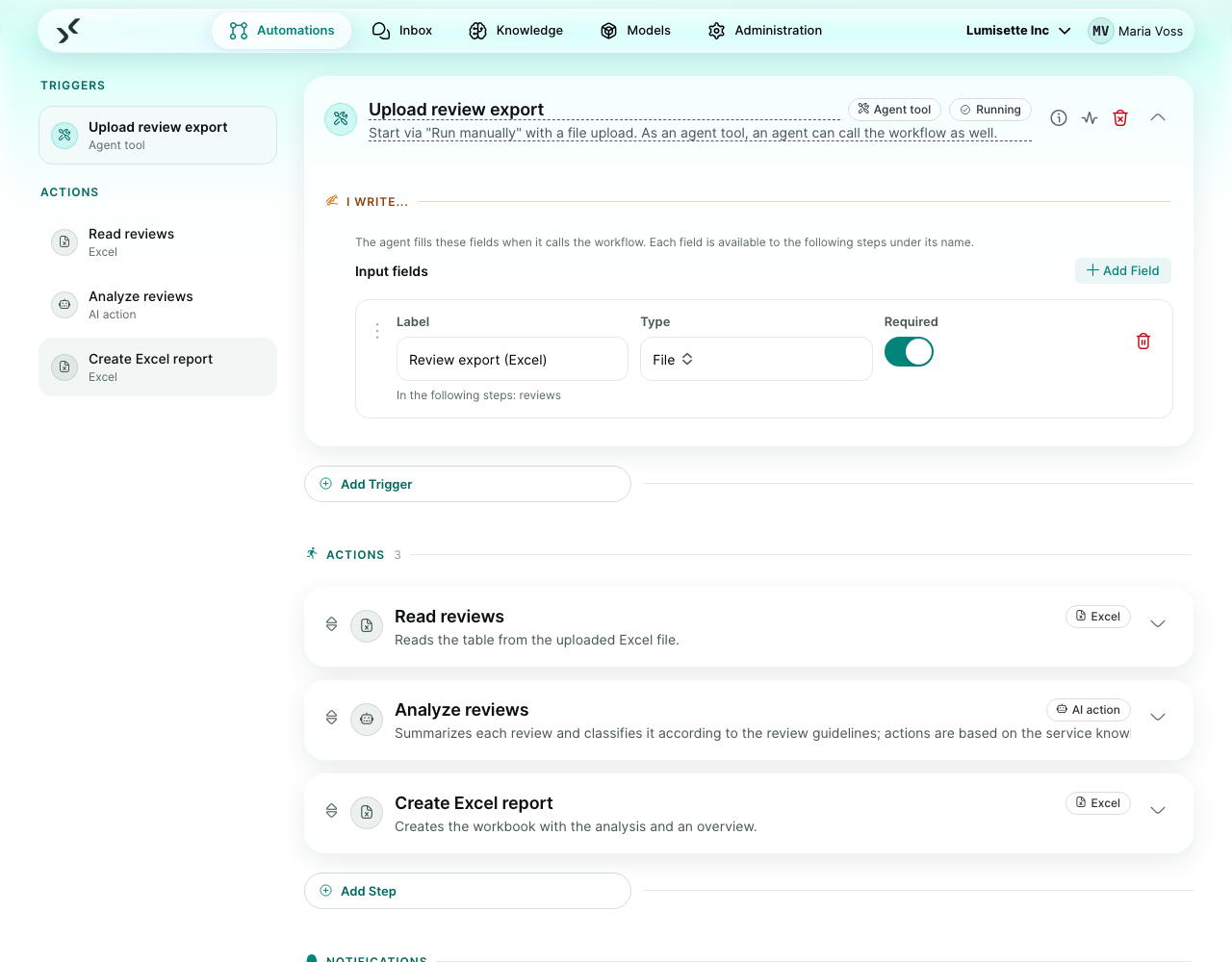Expand the Analyze reviews action card
Screen dimensions: 1232x962
pyautogui.click(x=1158, y=718)
